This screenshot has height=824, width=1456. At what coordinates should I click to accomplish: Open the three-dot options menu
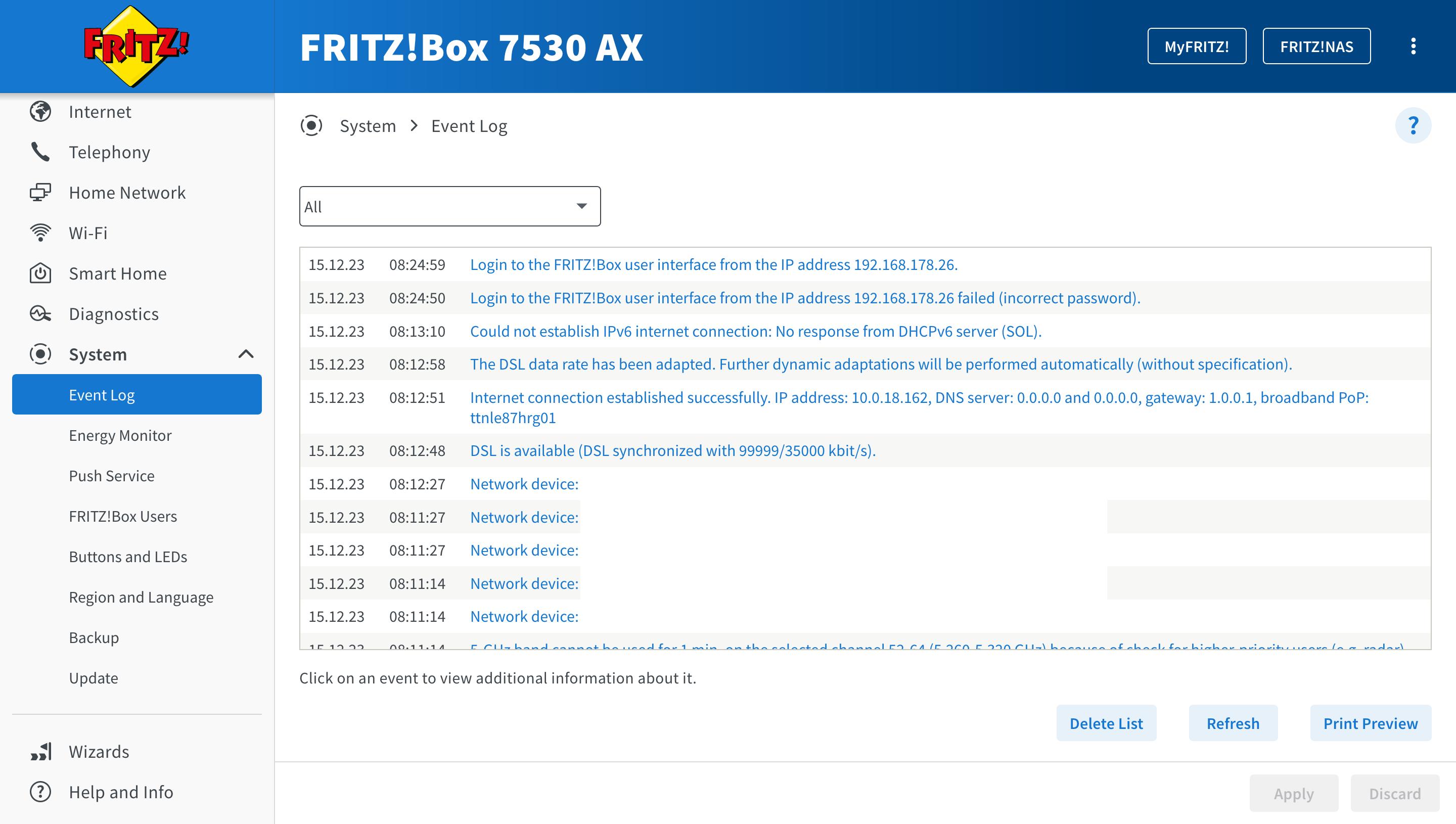coord(1413,47)
